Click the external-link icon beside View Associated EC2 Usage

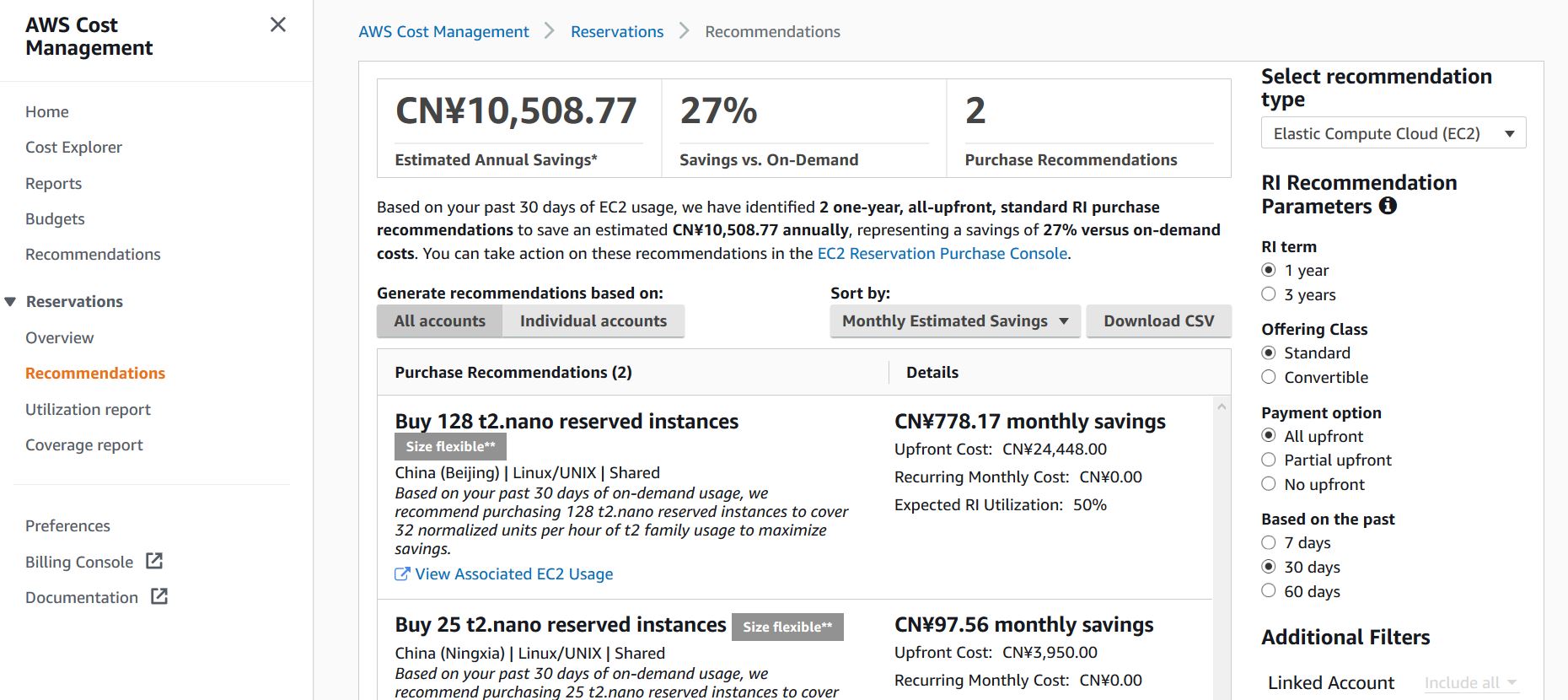click(402, 573)
